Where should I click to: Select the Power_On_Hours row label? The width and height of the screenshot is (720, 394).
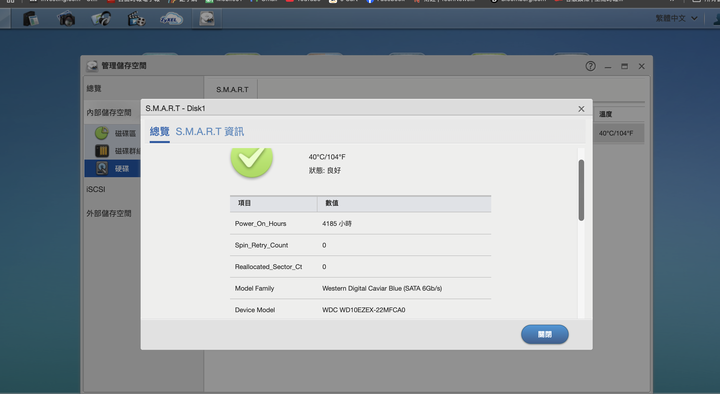(x=260, y=224)
